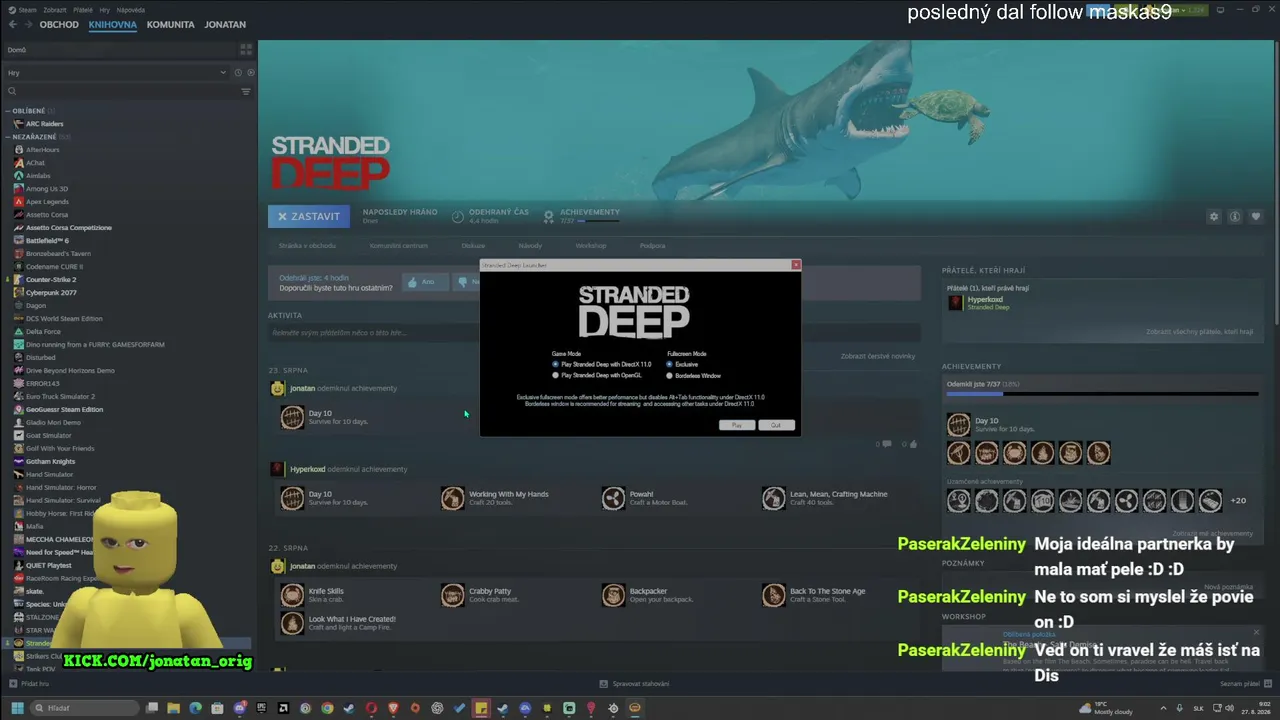Click the Play Time clock icon

pyautogui.click(x=458, y=216)
